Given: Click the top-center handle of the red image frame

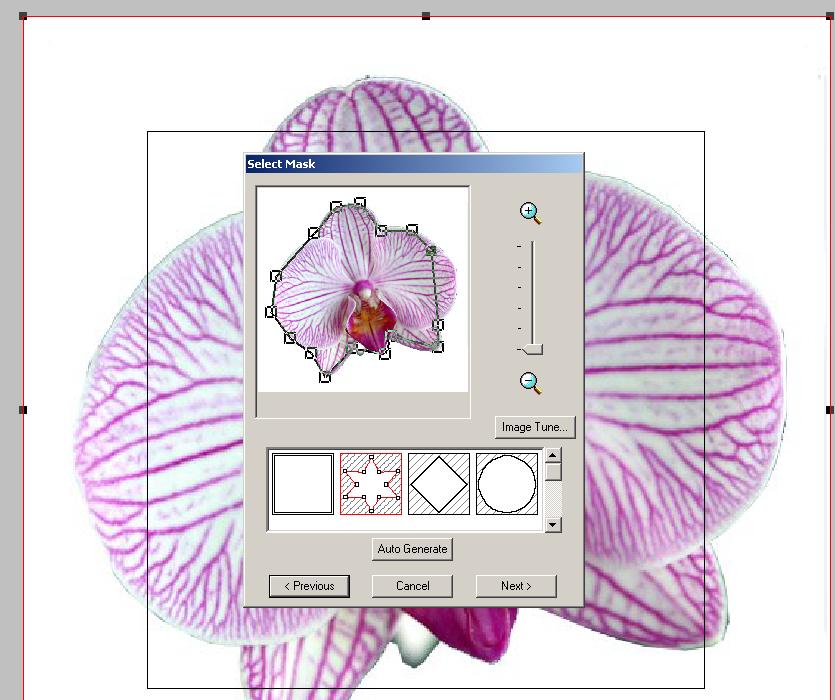Looking at the screenshot, I should 426,16.
